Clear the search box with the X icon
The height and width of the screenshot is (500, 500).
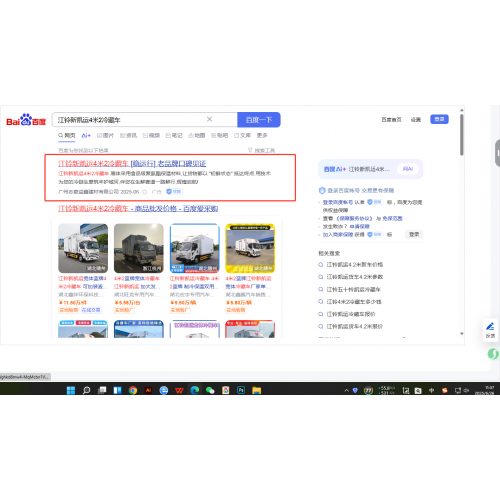pyautogui.click(x=209, y=119)
